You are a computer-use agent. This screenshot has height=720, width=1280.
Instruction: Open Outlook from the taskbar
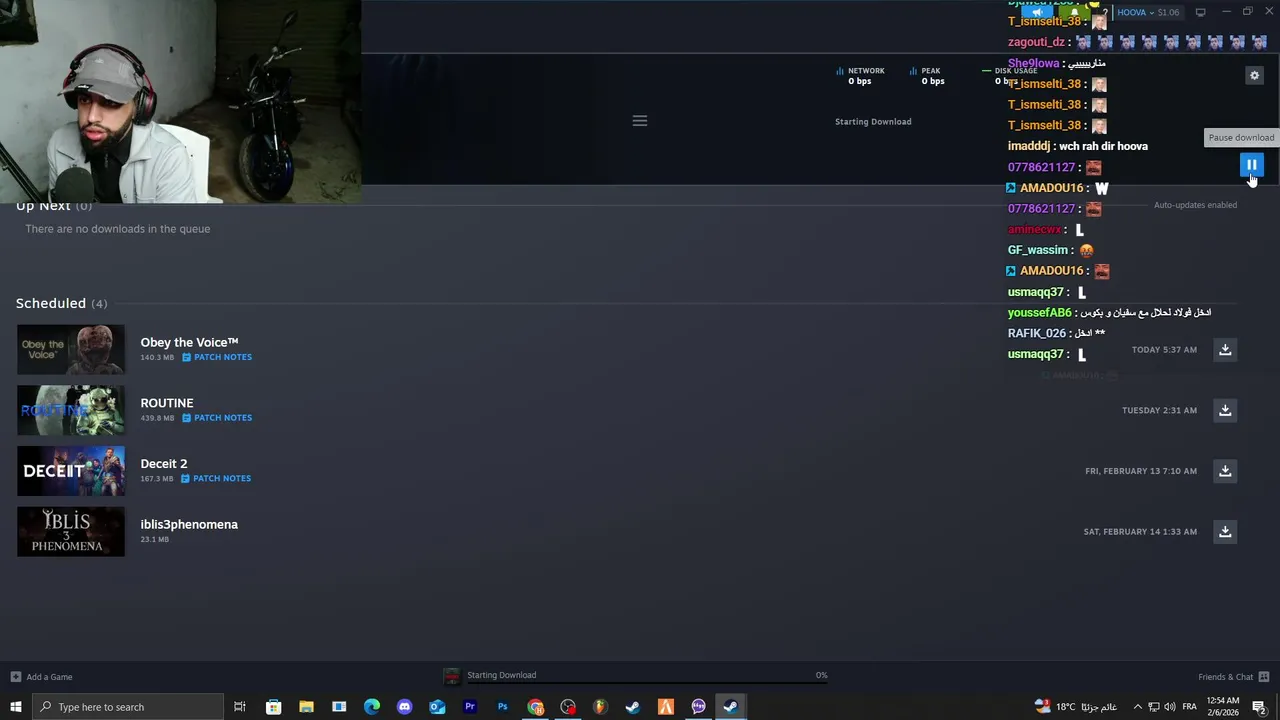(x=437, y=707)
